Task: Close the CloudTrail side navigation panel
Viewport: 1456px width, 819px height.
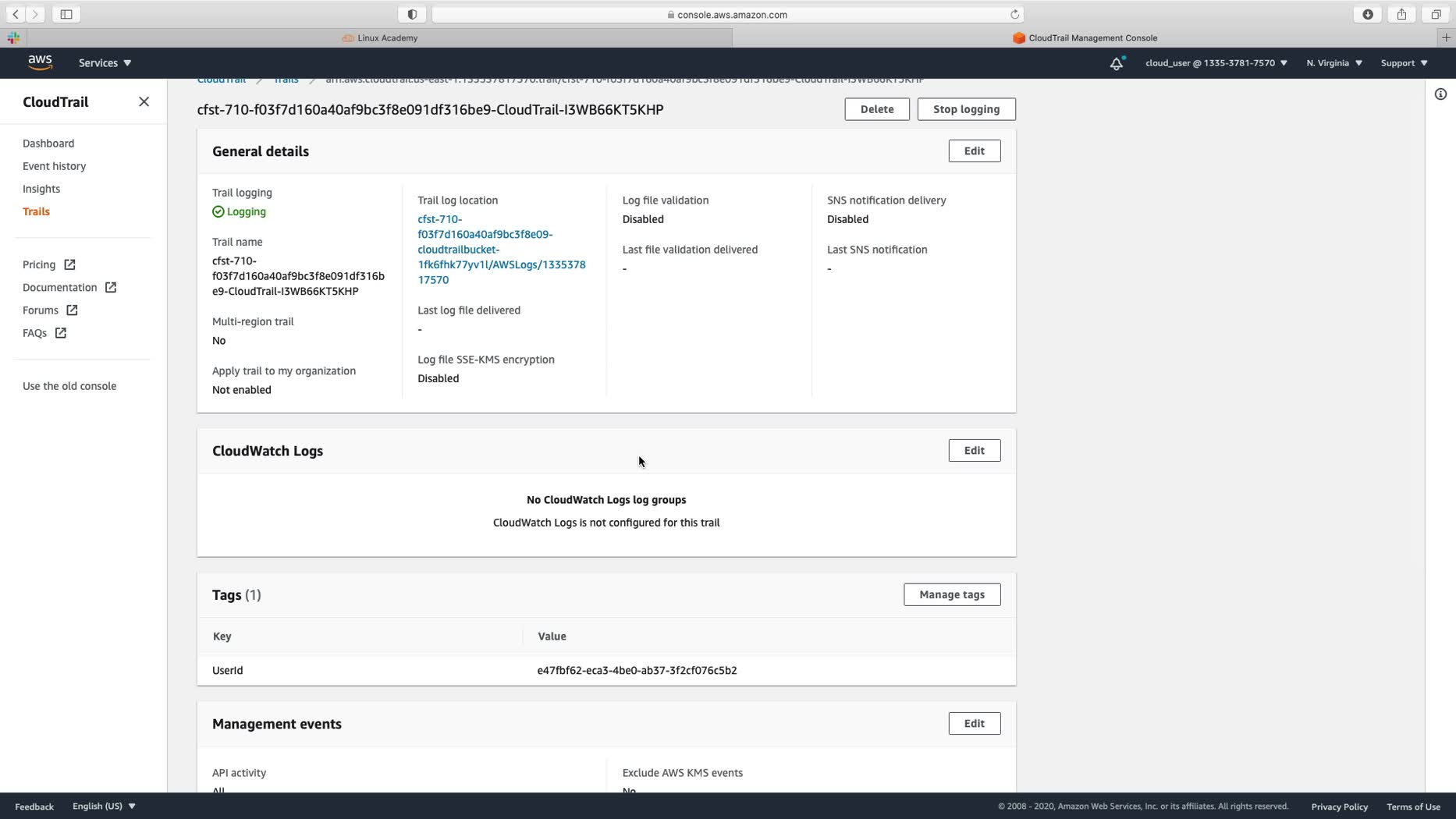Action: coord(144,102)
